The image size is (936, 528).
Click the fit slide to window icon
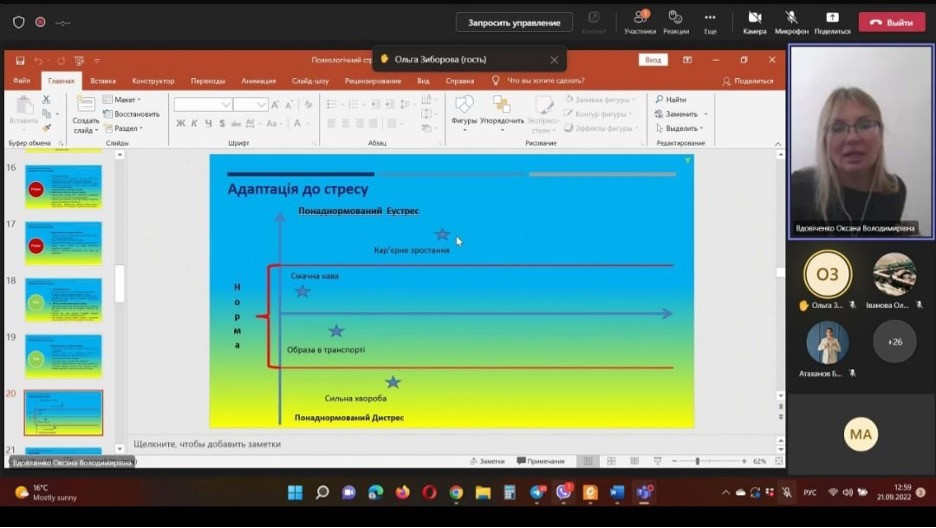pos(778,461)
